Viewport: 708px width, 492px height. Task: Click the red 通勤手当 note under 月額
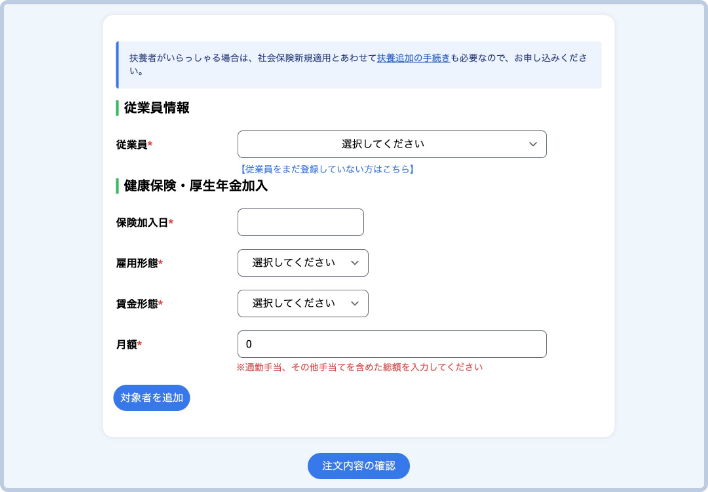pos(359,367)
